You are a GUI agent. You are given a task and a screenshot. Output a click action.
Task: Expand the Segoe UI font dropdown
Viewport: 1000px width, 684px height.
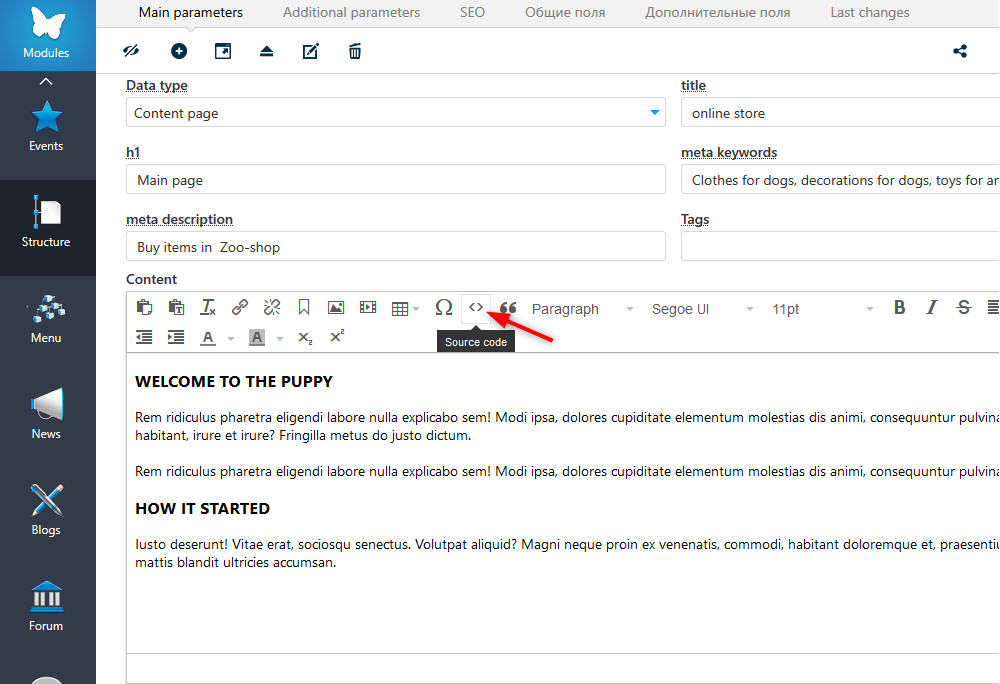[x=700, y=309]
